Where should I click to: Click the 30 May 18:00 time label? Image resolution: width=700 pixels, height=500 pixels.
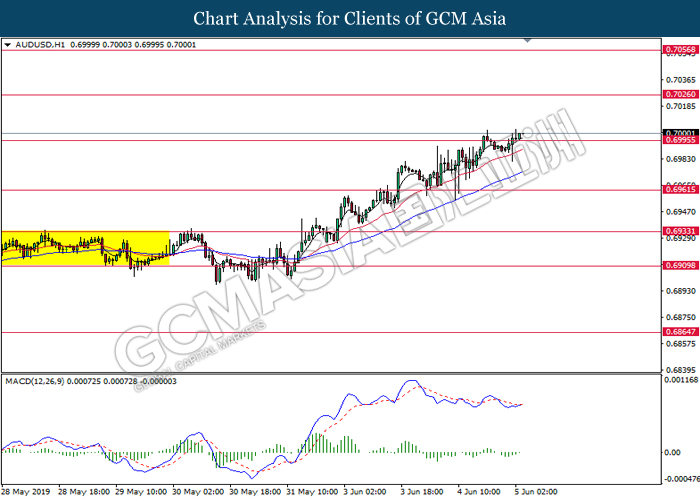pos(255,492)
